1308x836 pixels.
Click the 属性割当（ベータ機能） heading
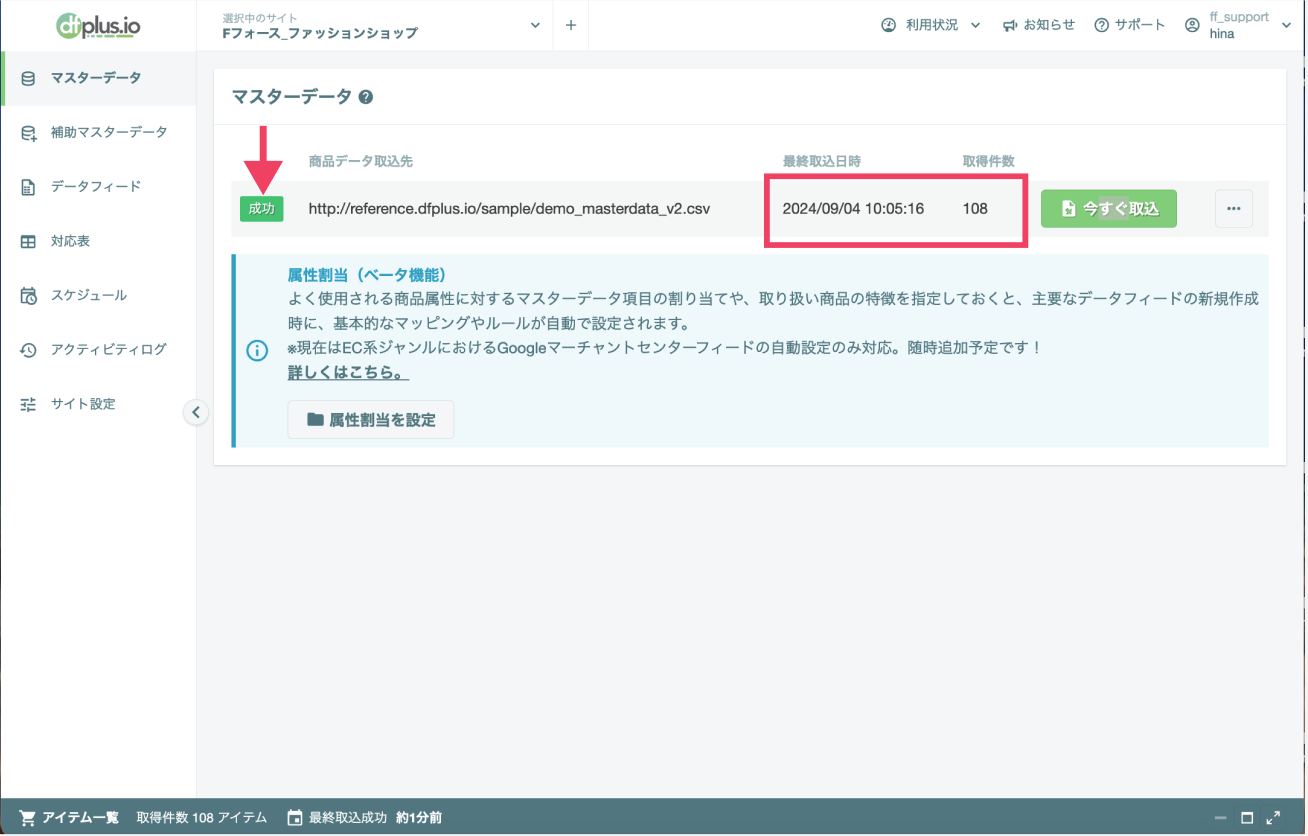point(367,275)
